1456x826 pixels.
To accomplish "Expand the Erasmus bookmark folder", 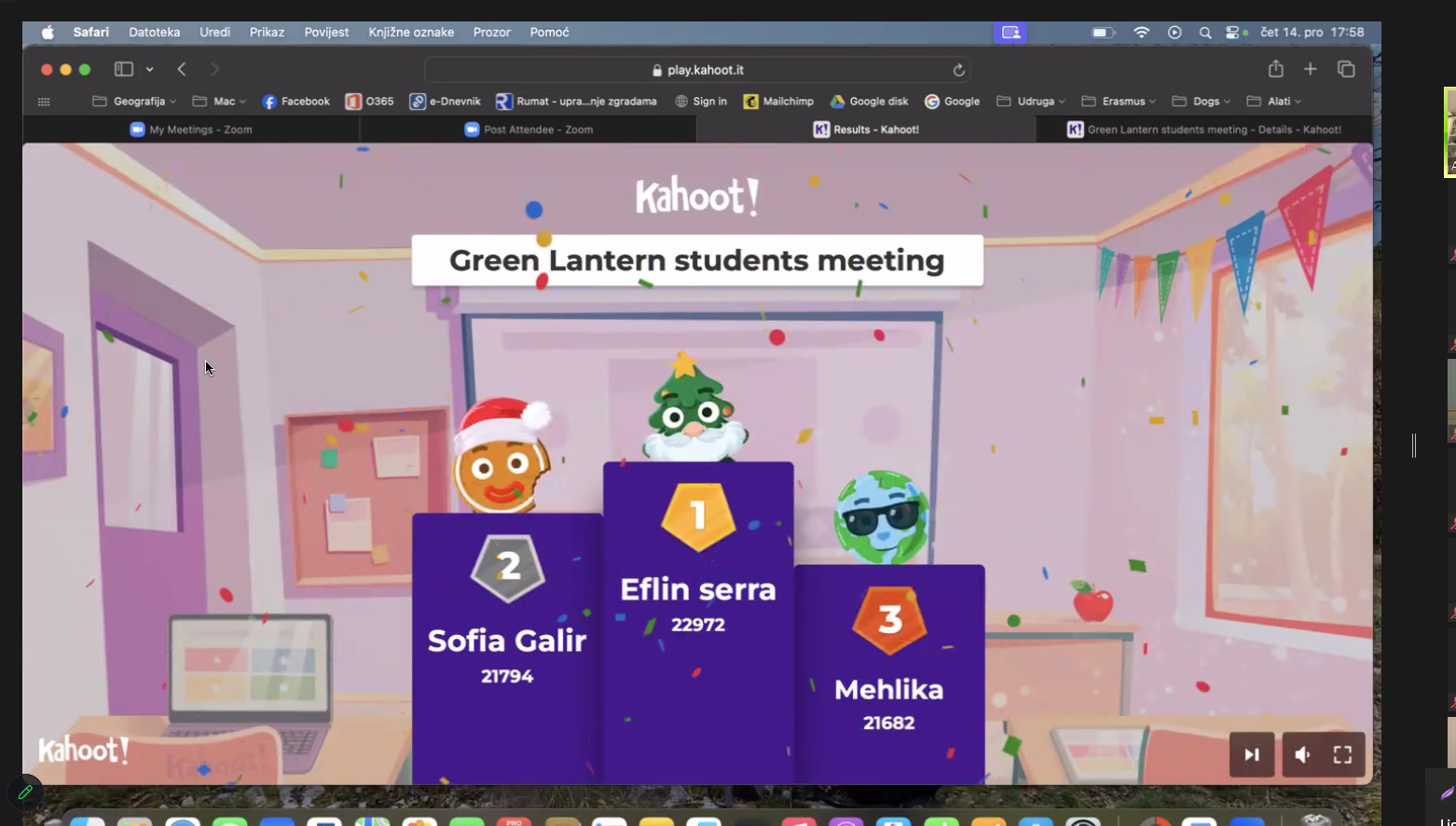I will coord(1119,102).
